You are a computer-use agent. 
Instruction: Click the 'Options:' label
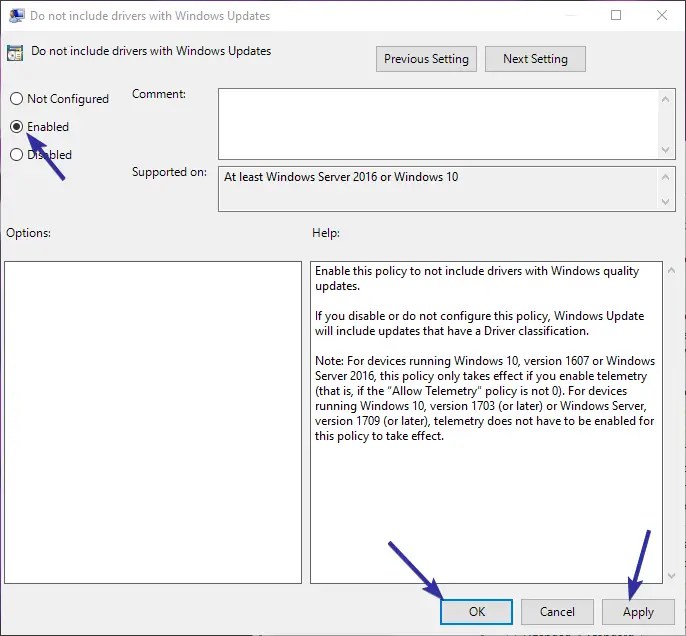(28, 233)
